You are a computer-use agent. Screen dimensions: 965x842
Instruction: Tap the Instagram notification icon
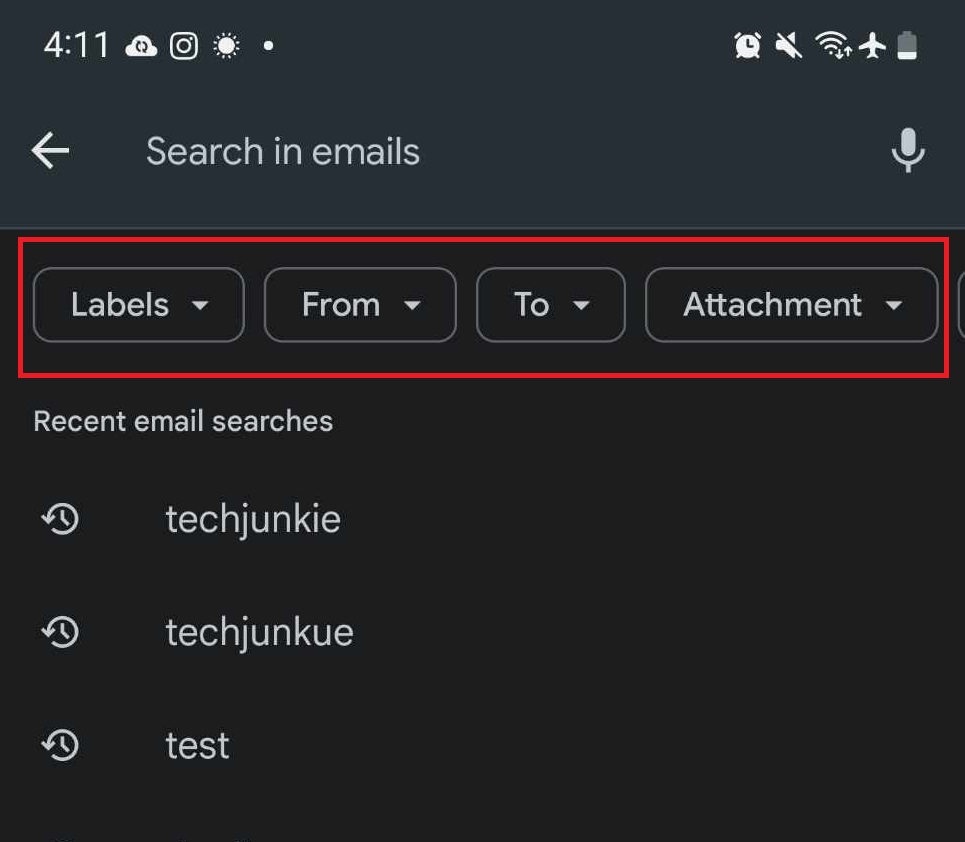(184, 46)
